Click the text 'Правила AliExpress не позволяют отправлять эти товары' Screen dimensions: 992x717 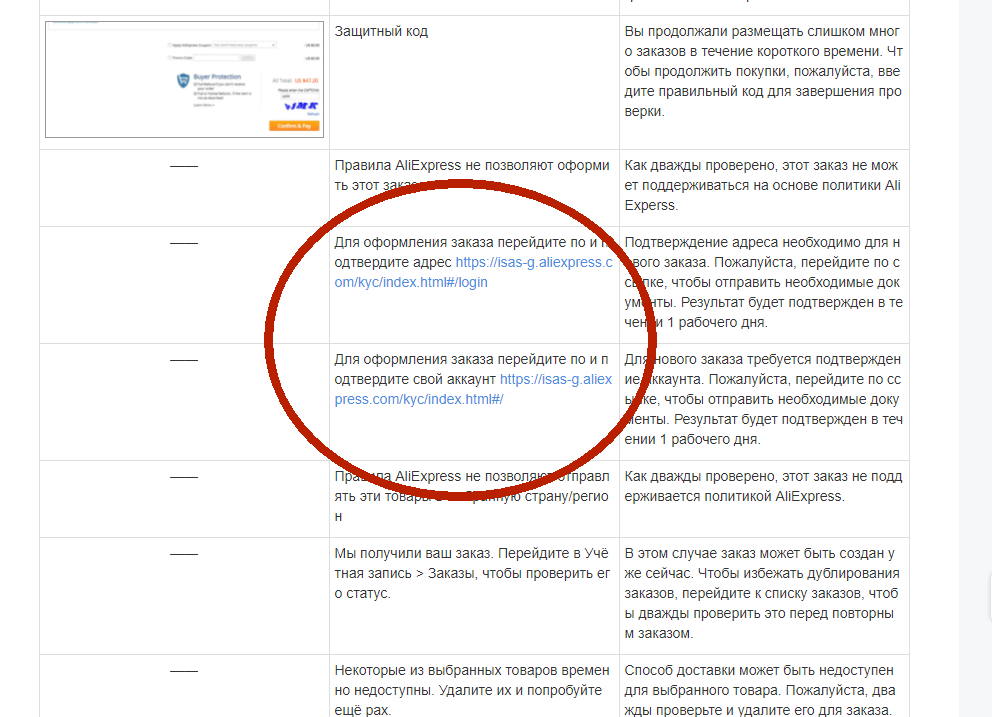(x=472, y=496)
